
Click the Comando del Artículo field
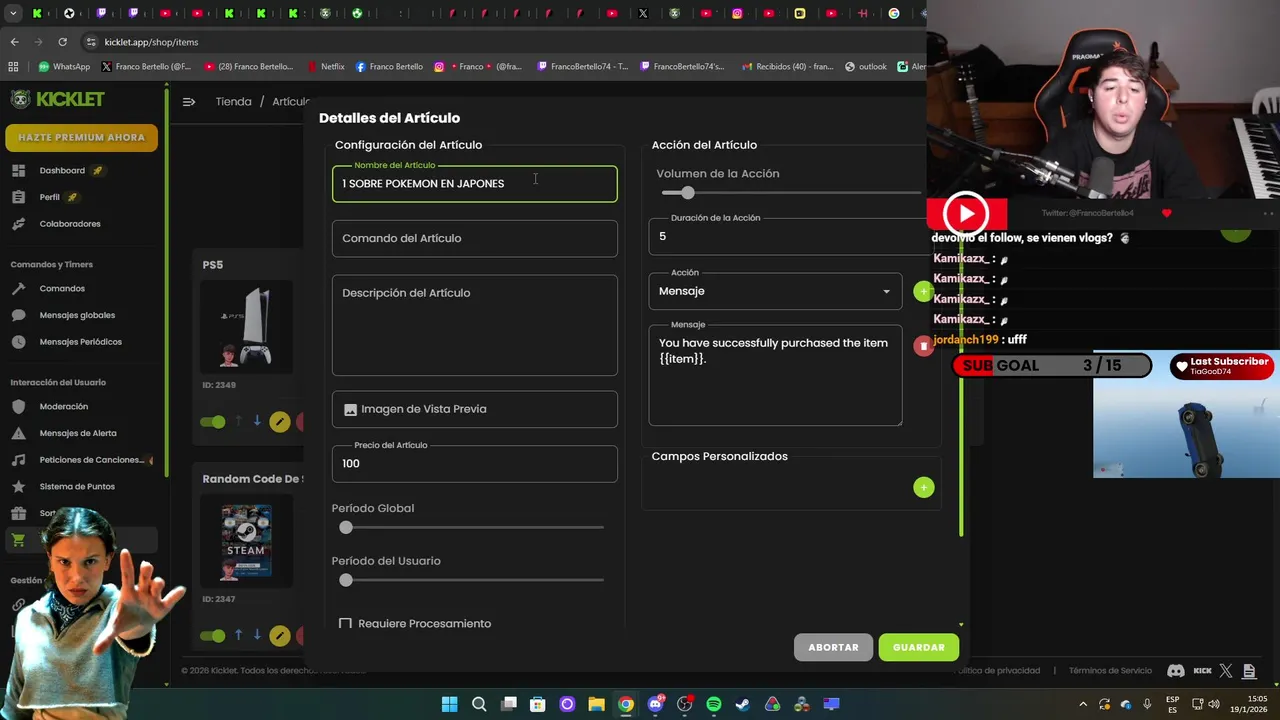pyautogui.click(x=475, y=238)
